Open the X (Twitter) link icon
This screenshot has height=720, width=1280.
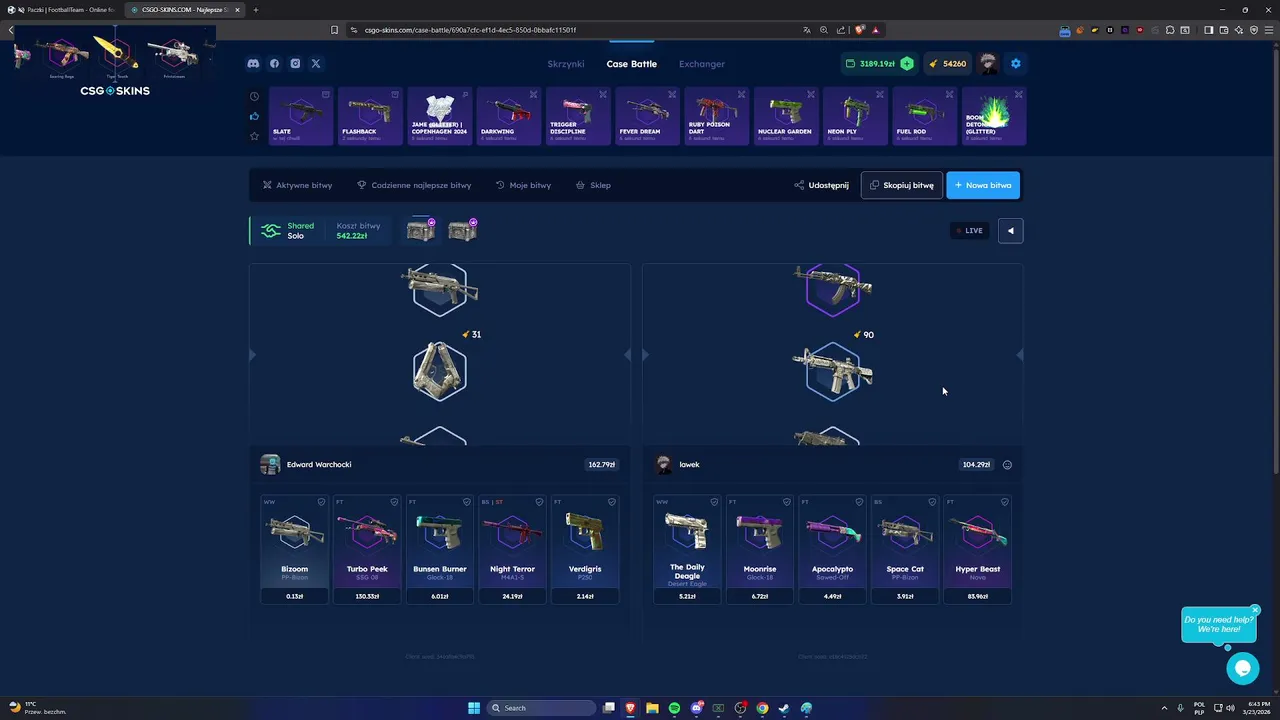316,64
